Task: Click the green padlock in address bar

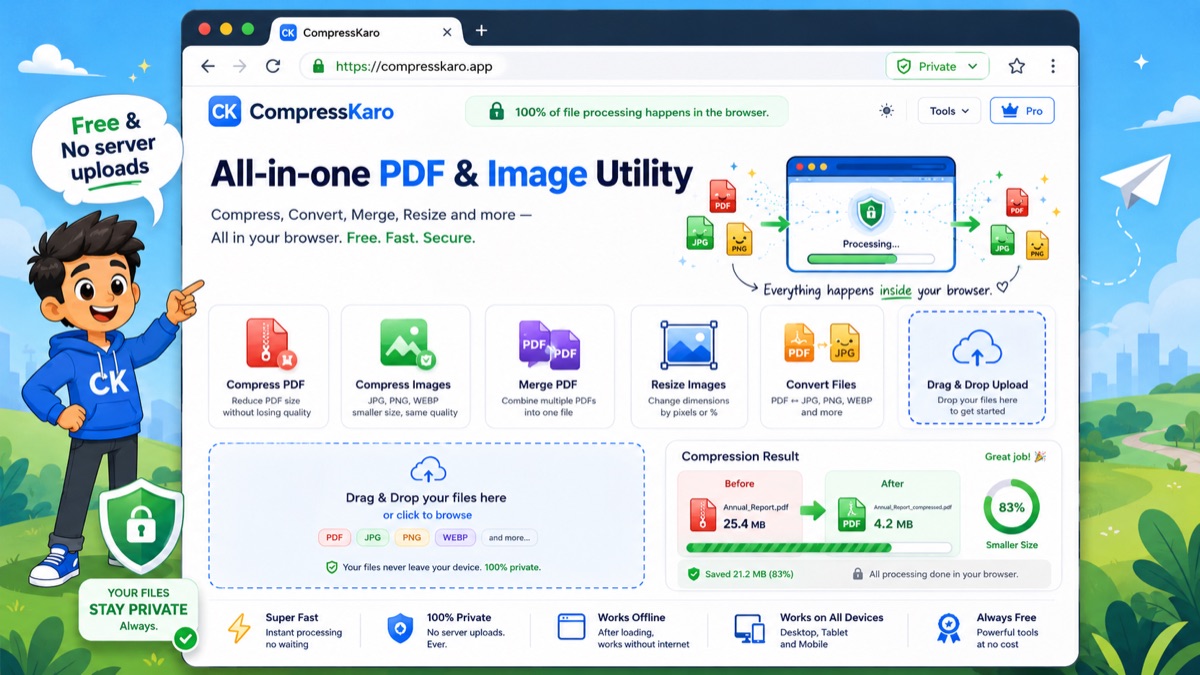Action: pos(318,66)
